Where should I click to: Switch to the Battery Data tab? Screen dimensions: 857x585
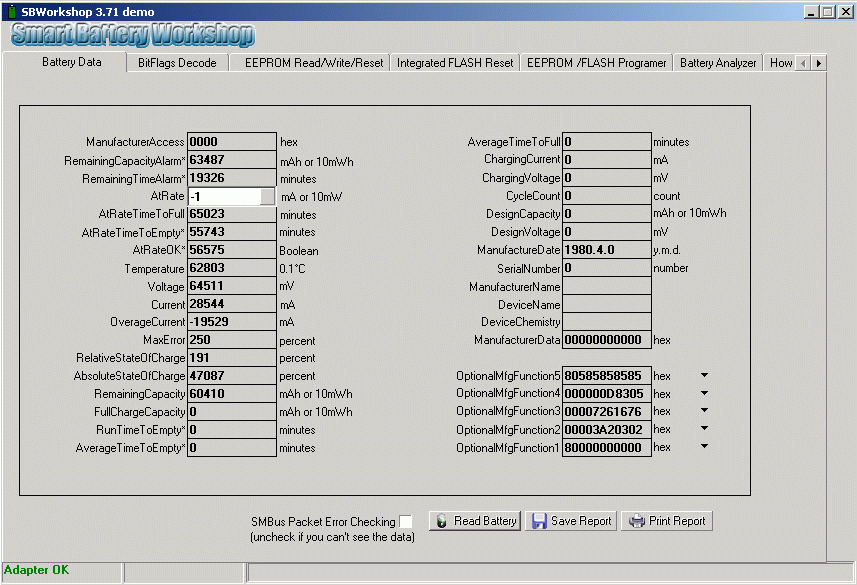tap(72, 62)
